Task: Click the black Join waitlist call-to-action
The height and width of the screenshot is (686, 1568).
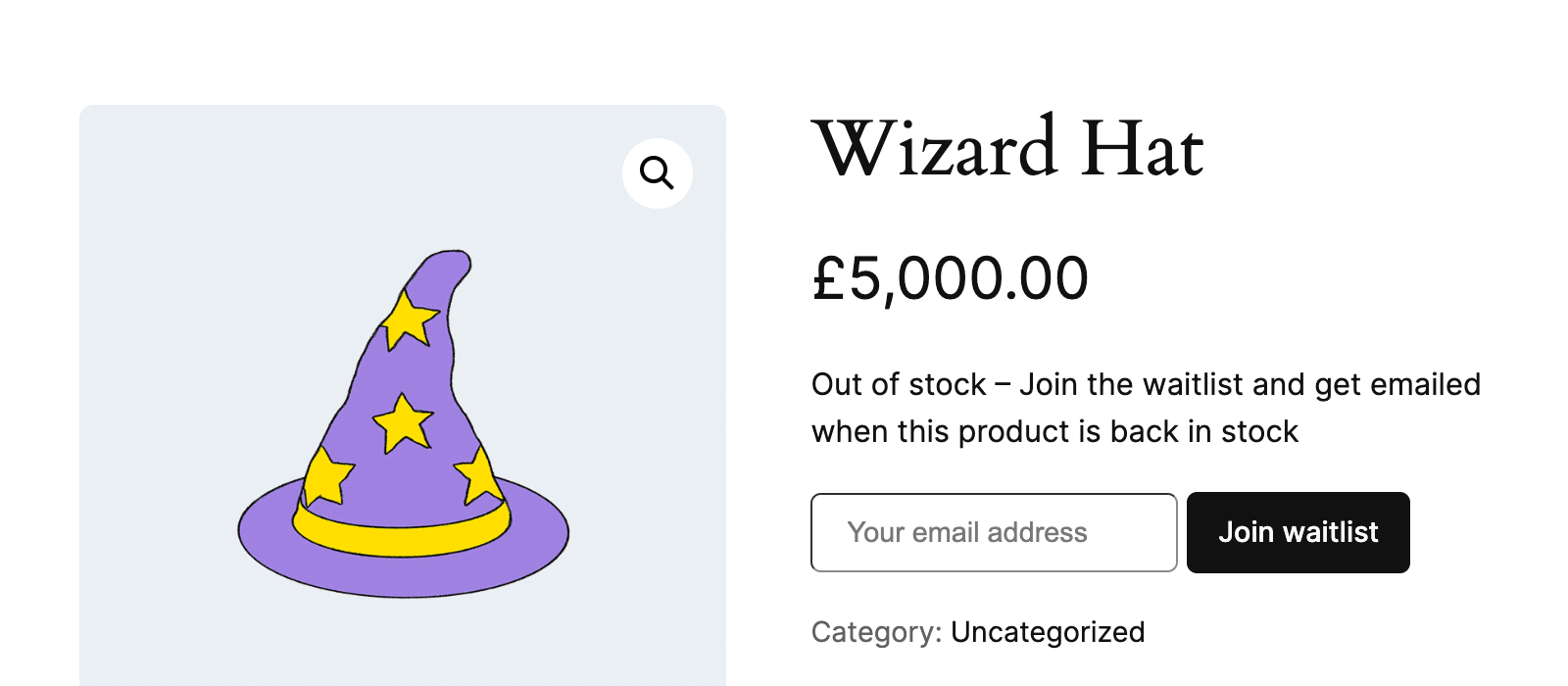Action: [1298, 532]
